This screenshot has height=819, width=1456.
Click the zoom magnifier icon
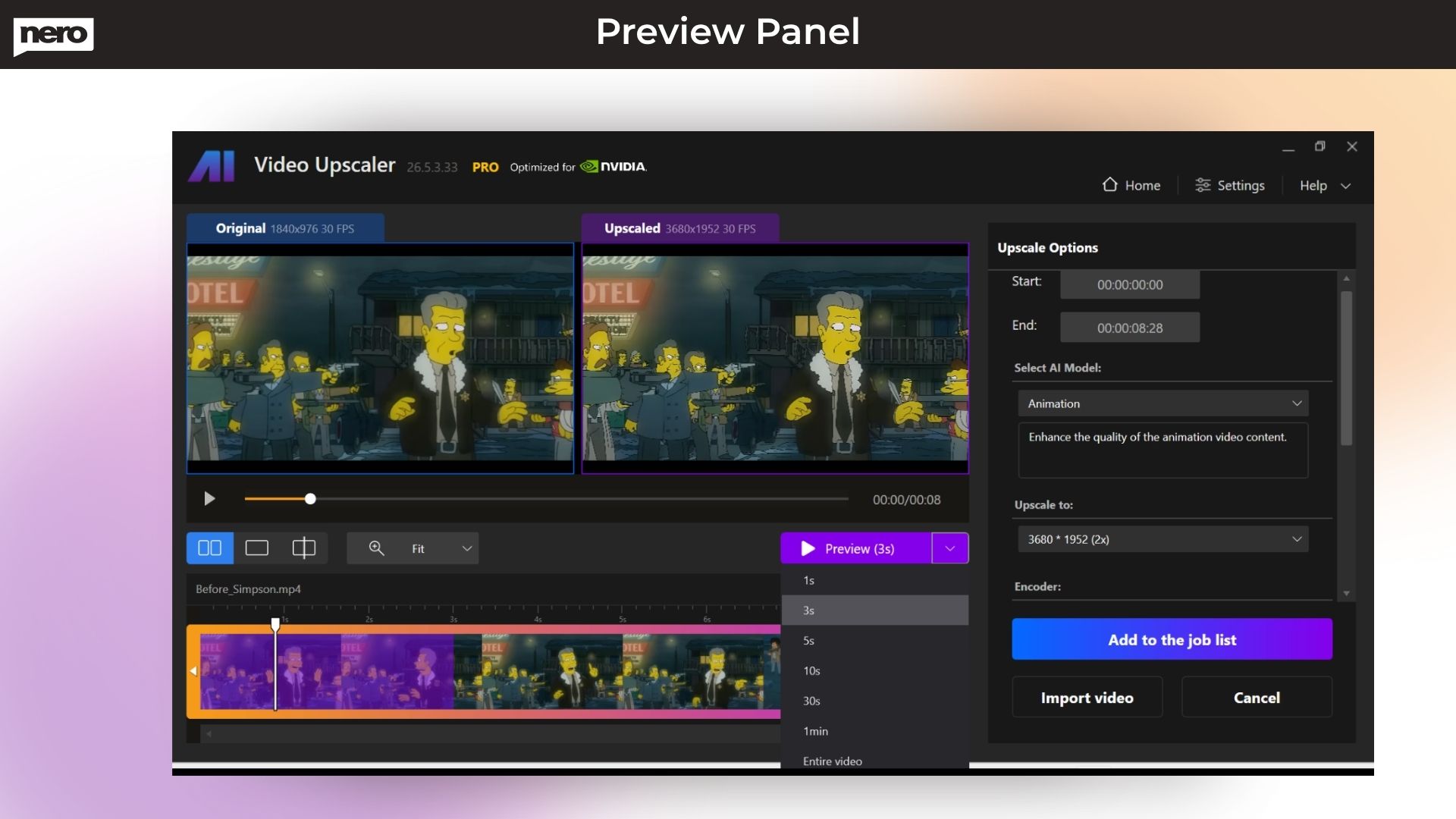(375, 548)
